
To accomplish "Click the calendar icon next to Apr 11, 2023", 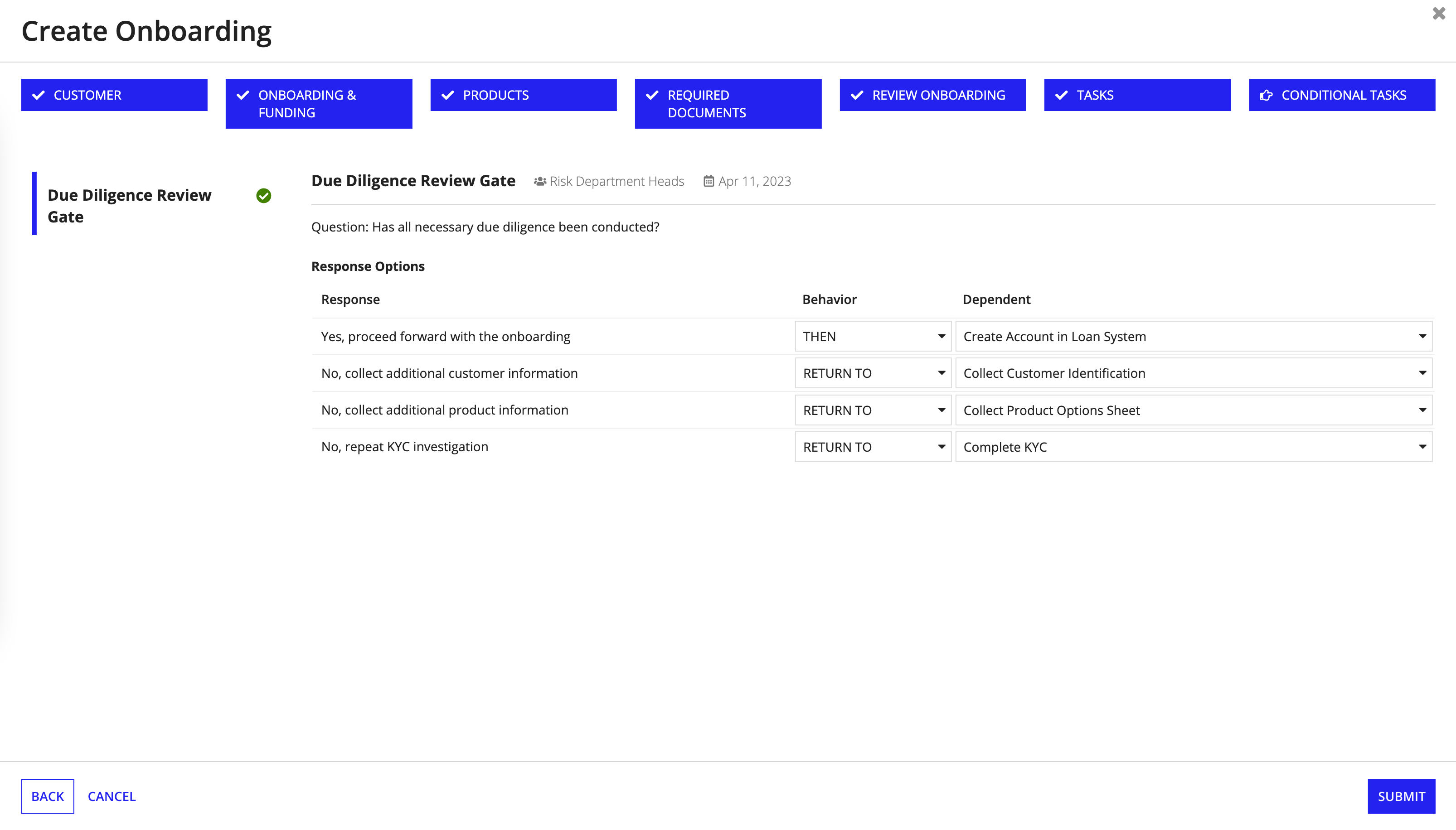I will 709,181.
